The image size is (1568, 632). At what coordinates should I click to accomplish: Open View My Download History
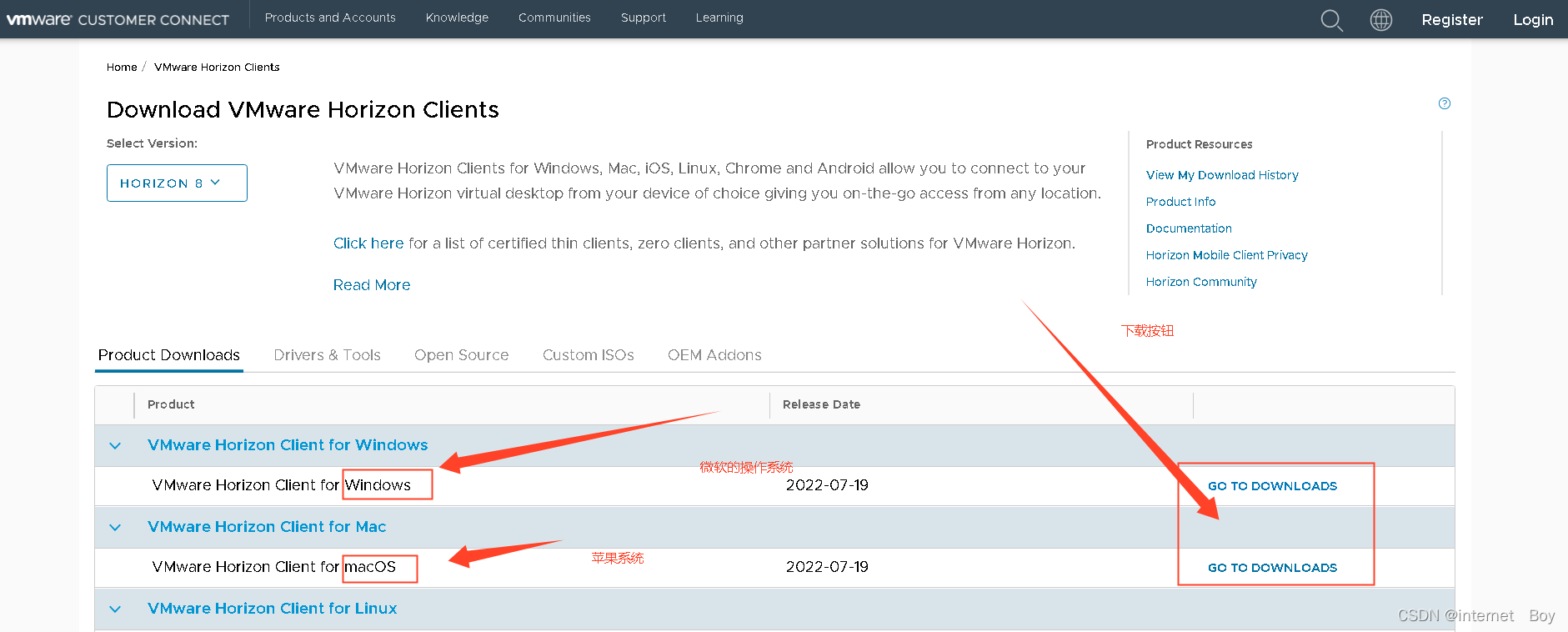point(1222,175)
